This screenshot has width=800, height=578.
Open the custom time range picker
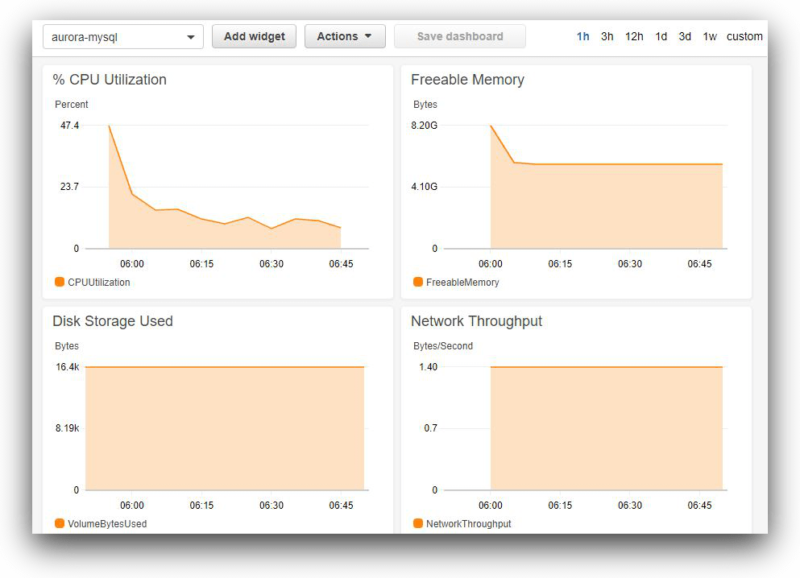(x=745, y=36)
